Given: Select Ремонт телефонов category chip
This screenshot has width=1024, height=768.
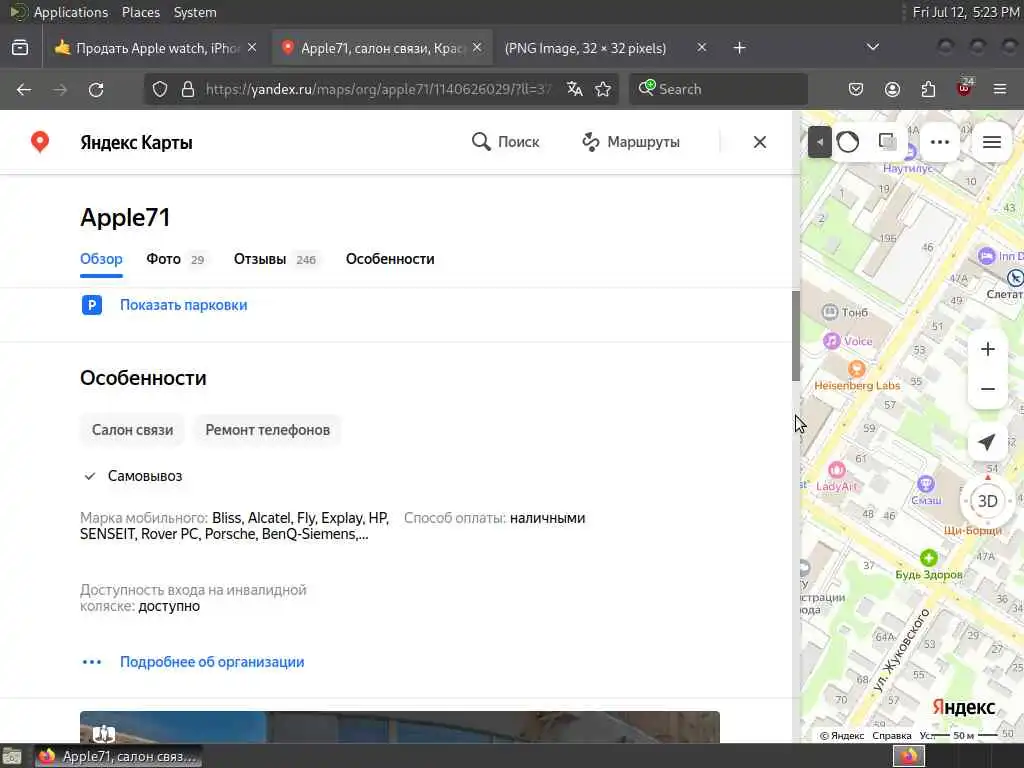Looking at the screenshot, I should 268,430.
